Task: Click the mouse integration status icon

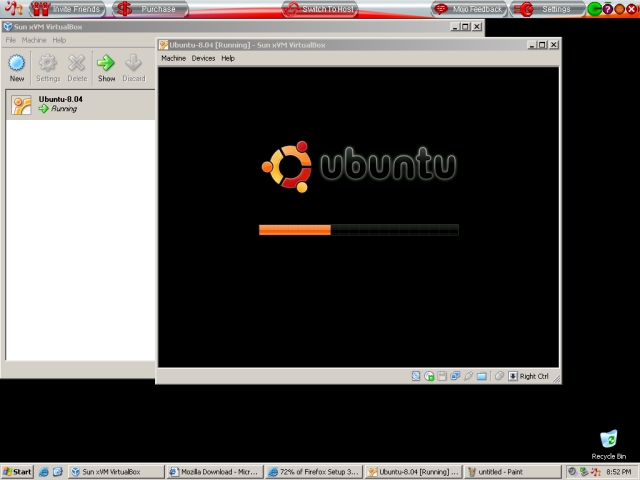Action: pyautogui.click(x=499, y=376)
